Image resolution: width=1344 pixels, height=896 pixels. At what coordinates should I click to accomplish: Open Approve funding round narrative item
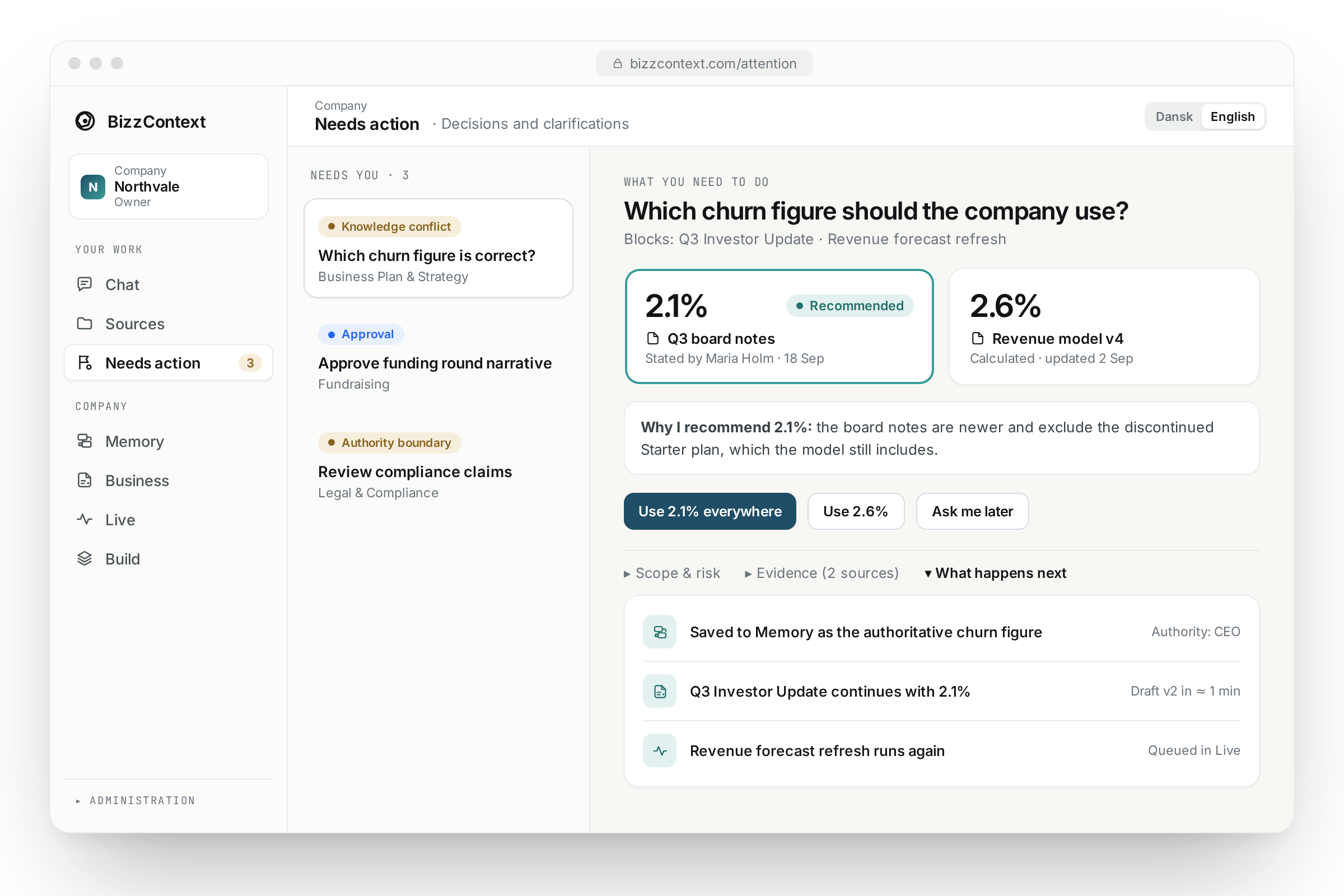tap(438, 358)
